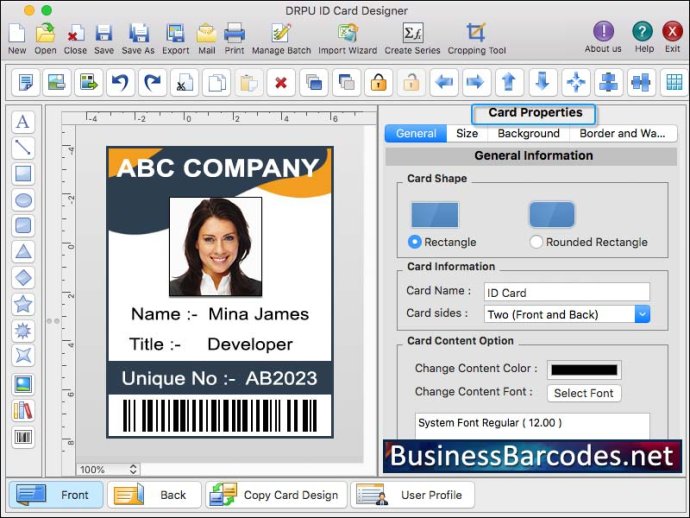This screenshot has height=518, width=690.
Task: Move object up with blue arrow
Action: point(509,82)
